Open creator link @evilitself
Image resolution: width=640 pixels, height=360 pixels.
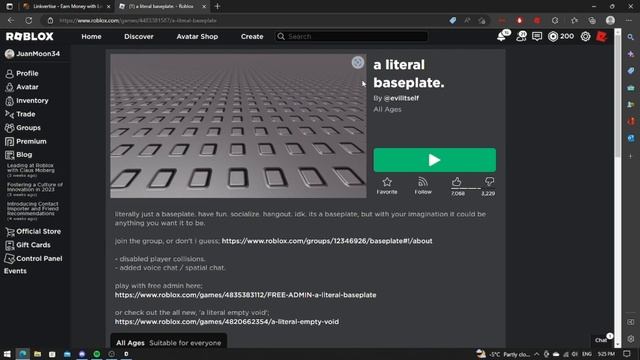401,98
